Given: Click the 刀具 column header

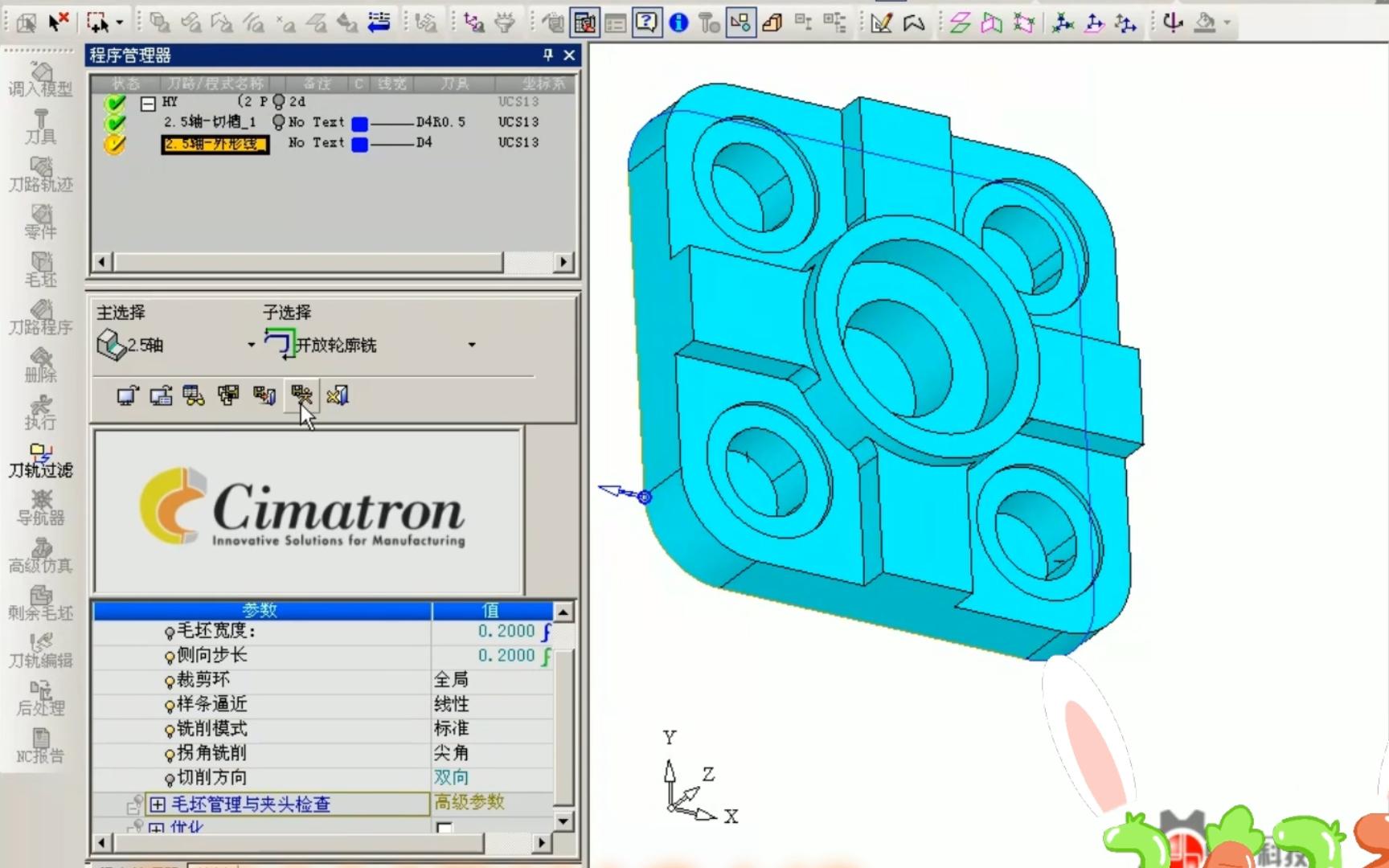Looking at the screenshot, I should [454, 84].
